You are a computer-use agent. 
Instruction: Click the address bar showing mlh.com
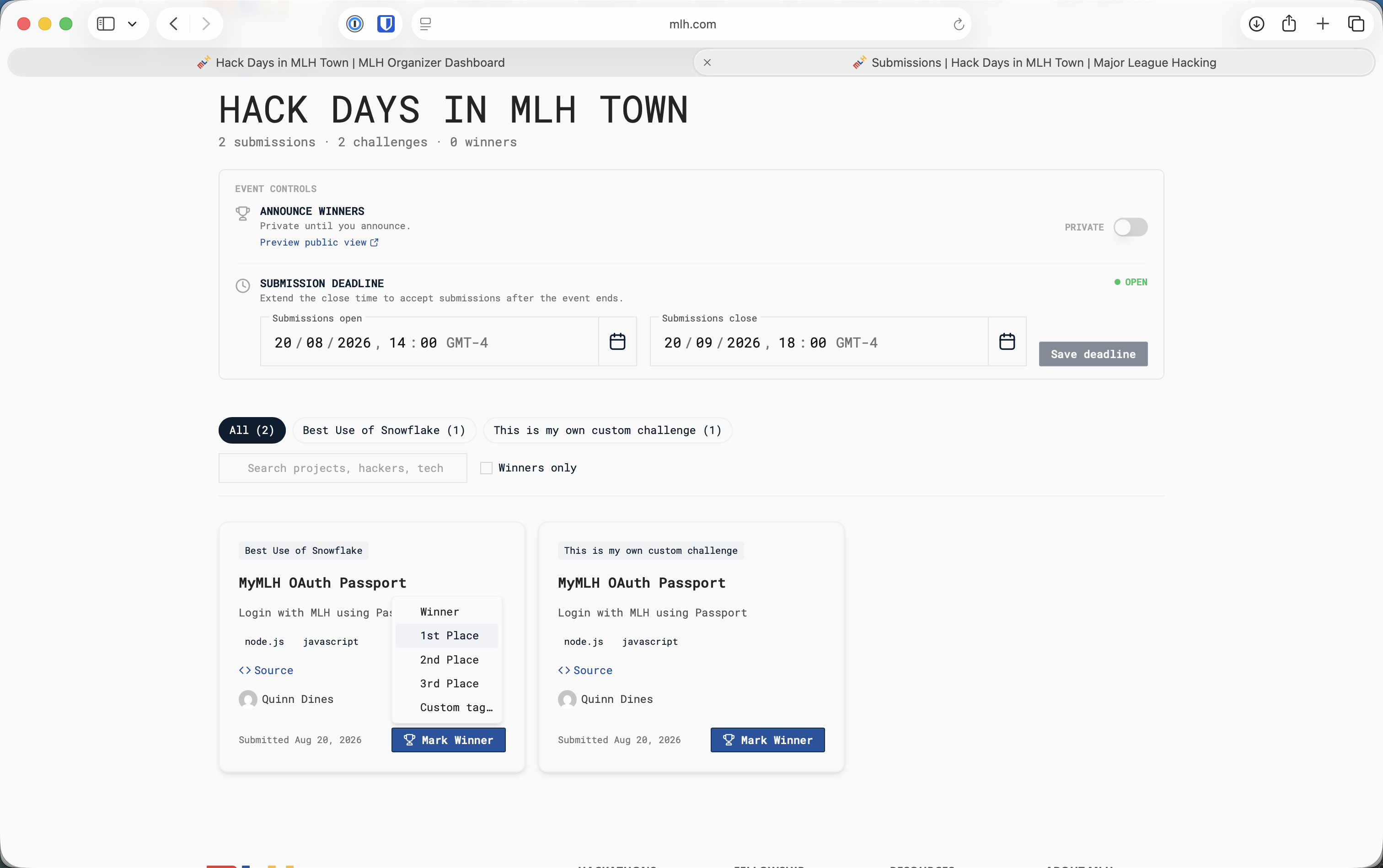692,24
